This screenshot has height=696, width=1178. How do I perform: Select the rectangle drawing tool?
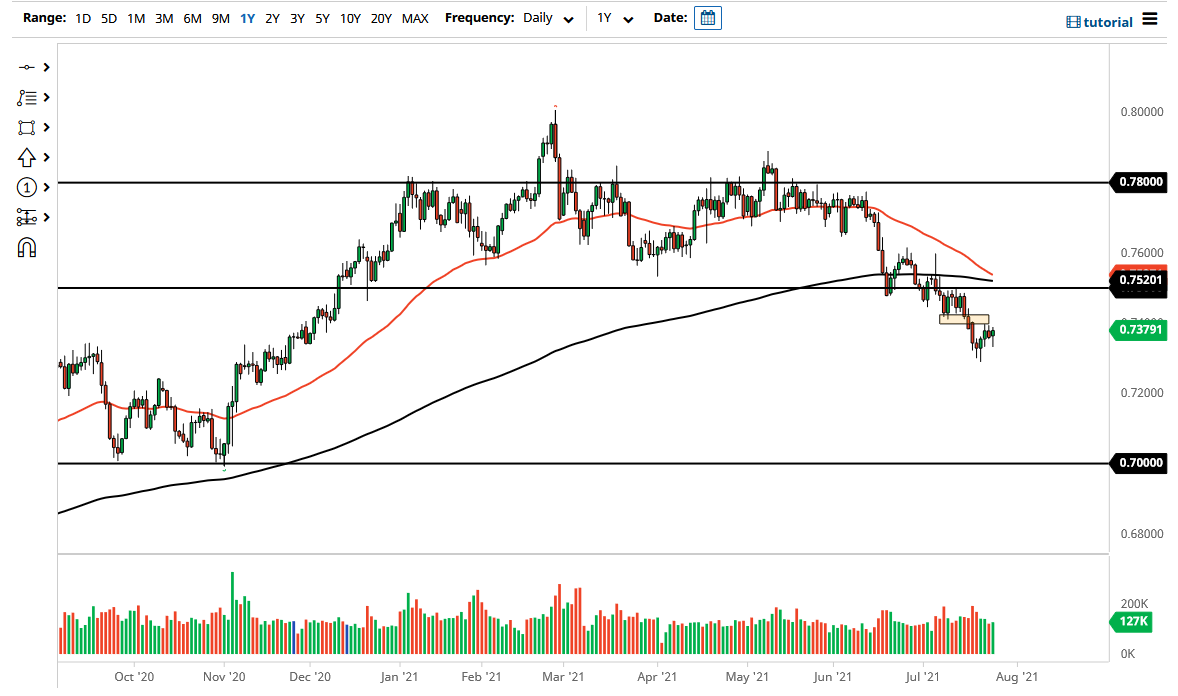[x=25, y=127]
